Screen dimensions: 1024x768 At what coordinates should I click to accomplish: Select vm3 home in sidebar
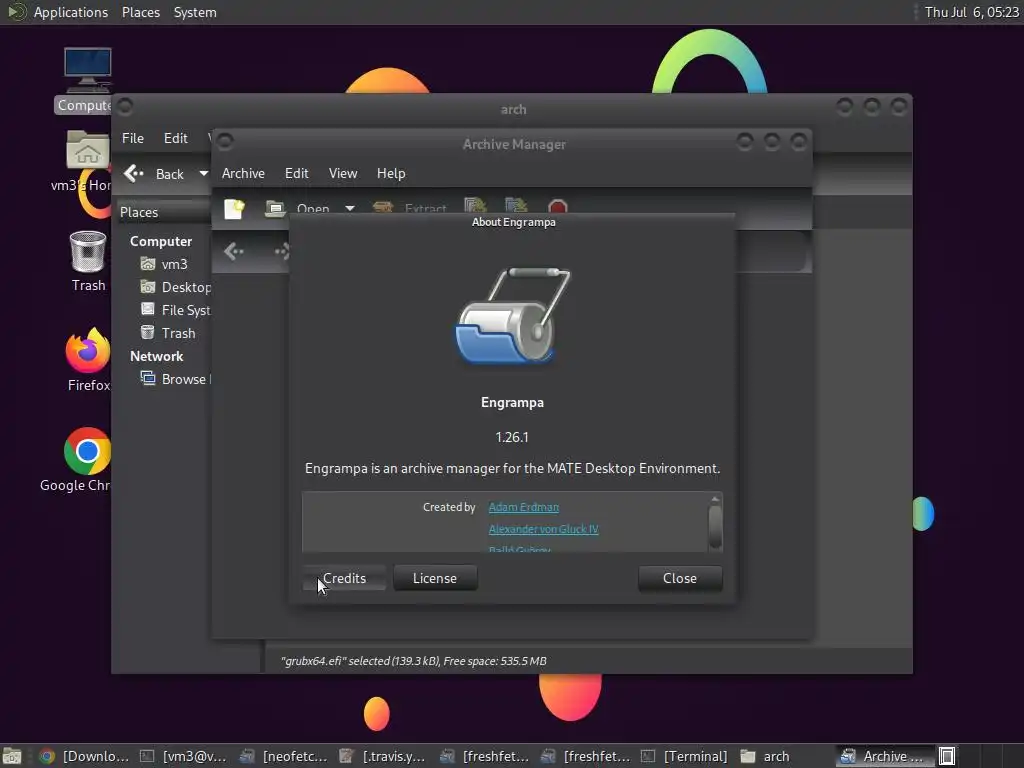[x=174, y=264]
